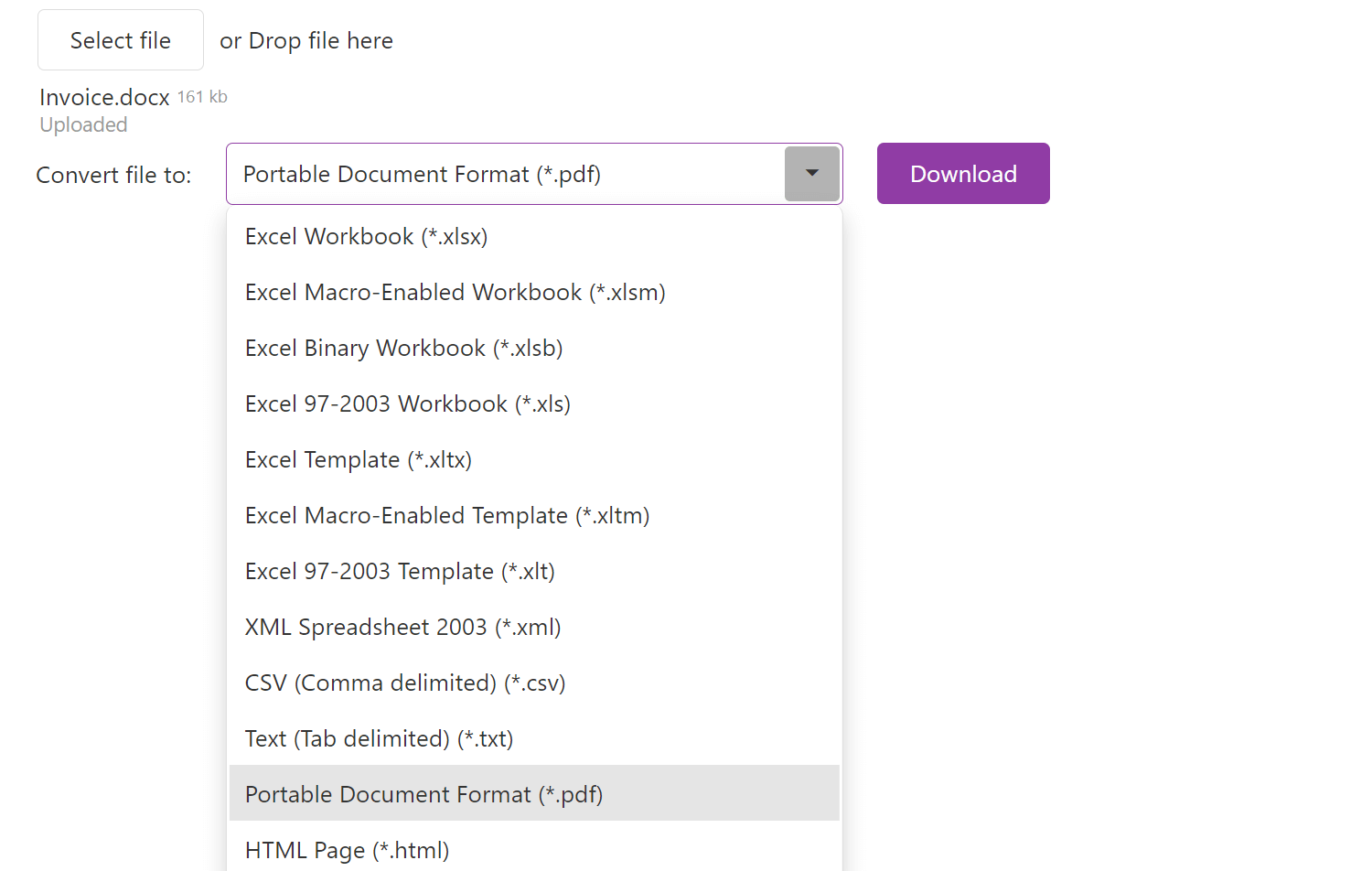1372x871 pixels.
Task: Choose Excel Template (*.xltx) option
Action: tap(358, 460)
